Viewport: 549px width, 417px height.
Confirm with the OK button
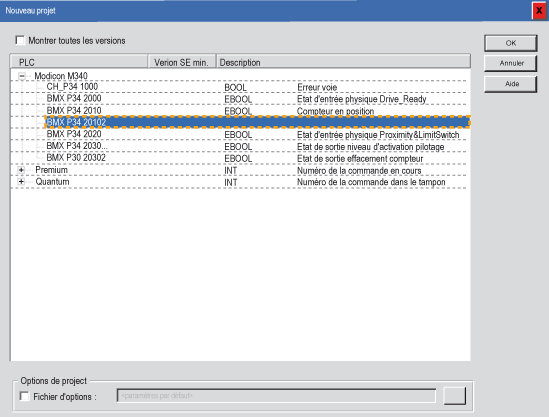(510, 43)
